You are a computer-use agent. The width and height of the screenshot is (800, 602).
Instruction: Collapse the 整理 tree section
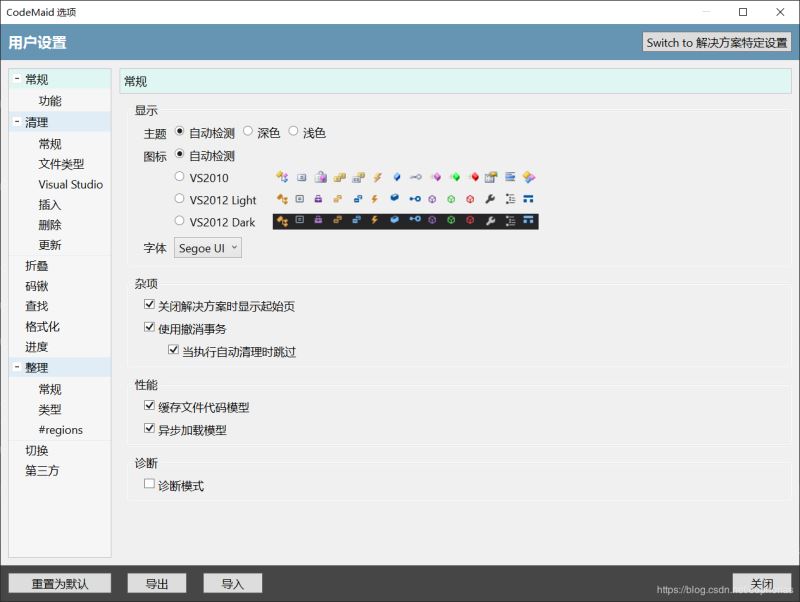coord(18,367)
